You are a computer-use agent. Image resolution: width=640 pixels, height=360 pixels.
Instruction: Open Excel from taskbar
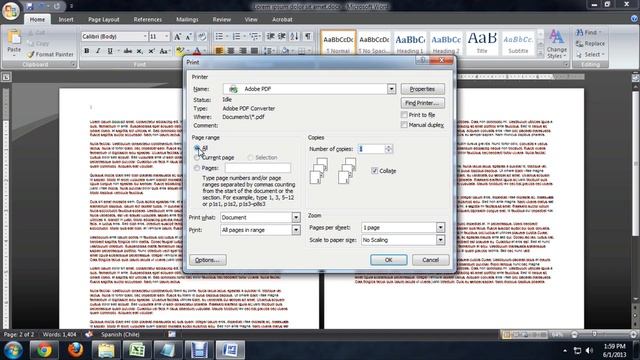coord(137,350)
